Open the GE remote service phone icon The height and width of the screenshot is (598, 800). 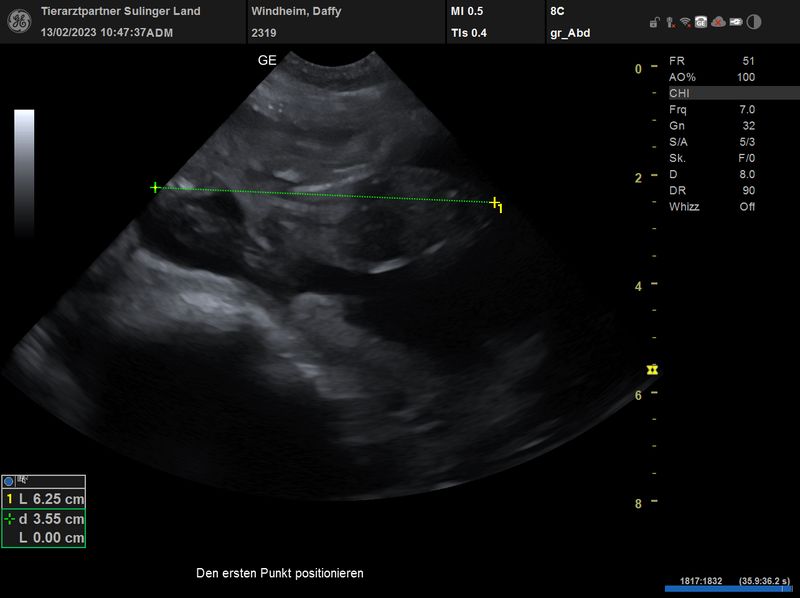(x=701, y=22)
